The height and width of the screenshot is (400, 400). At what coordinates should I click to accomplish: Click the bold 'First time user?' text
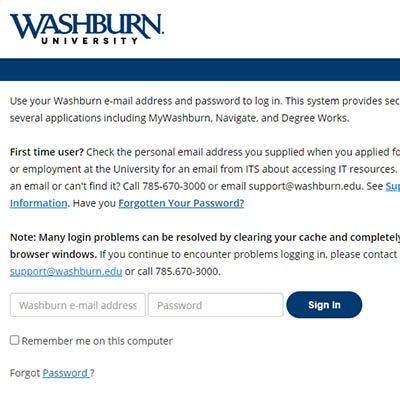tap(47, 152)
